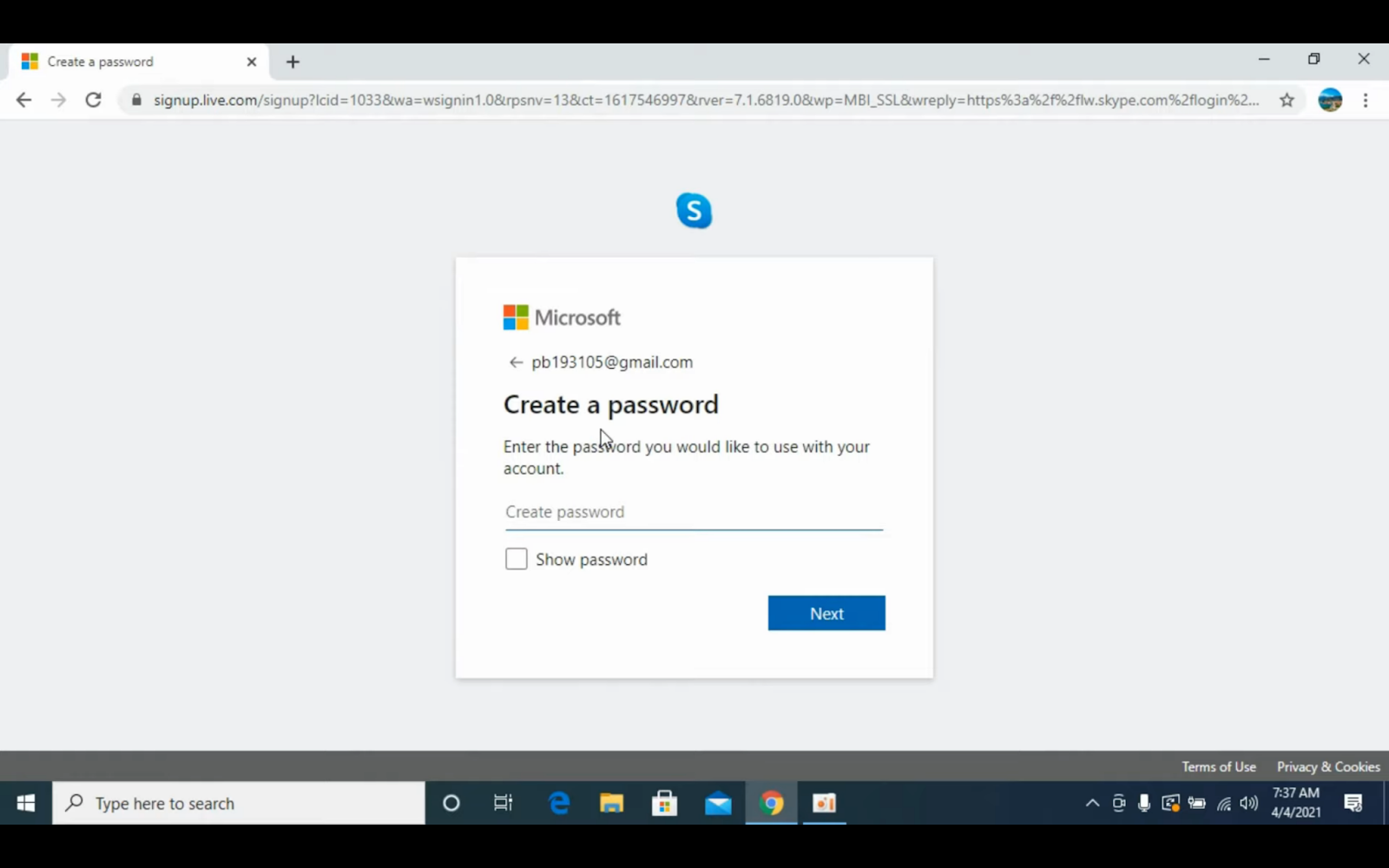The width and height of the screenshot is (1389, 868).
Task: Close the 'Create a password' tab
Action: (252, 62)
